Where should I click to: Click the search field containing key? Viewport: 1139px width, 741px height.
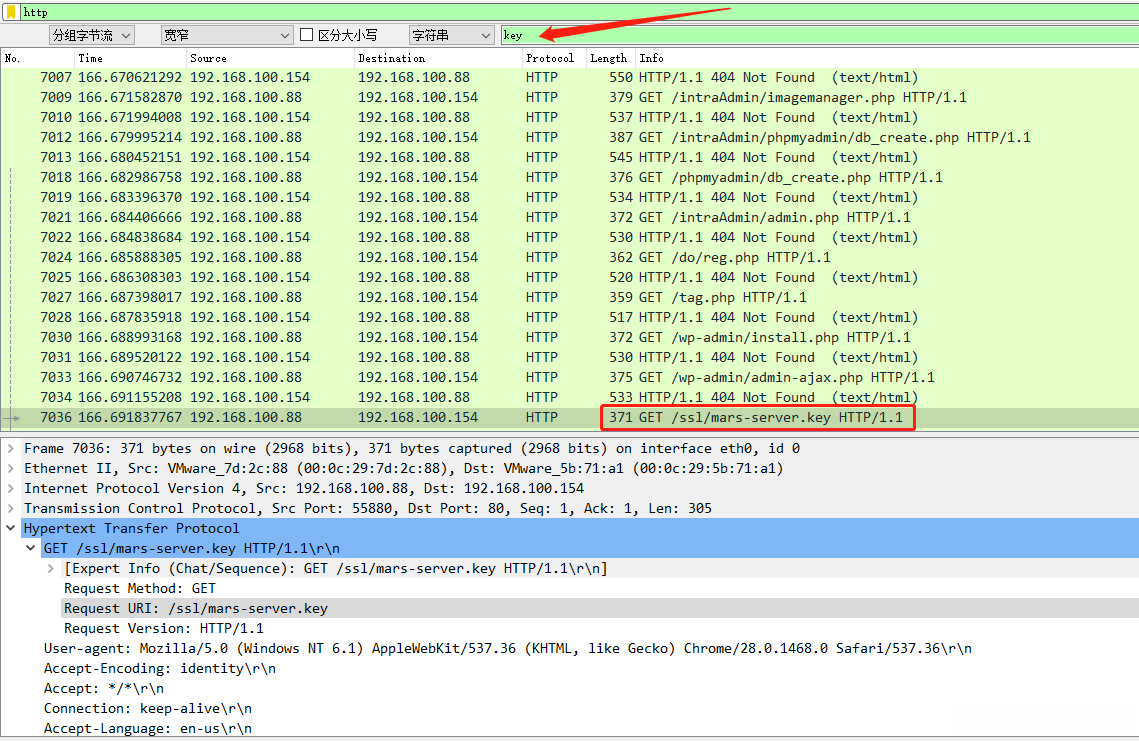coord(819,35)
